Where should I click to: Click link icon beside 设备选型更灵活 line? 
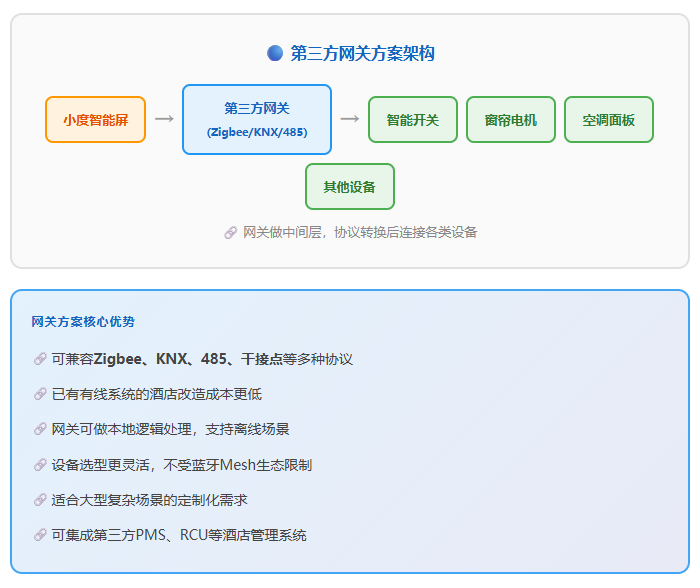[40, 465]
